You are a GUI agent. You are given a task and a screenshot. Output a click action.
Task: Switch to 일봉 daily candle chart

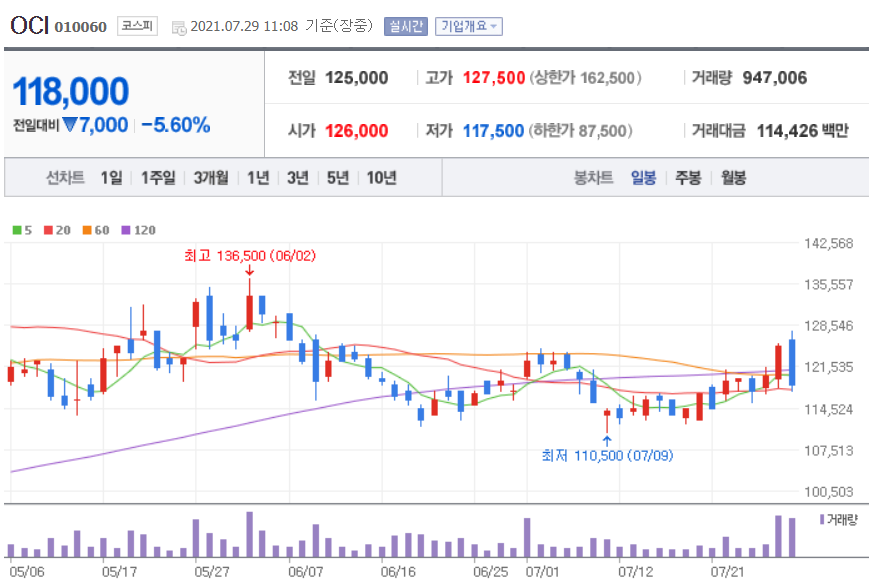click(643, 178)
